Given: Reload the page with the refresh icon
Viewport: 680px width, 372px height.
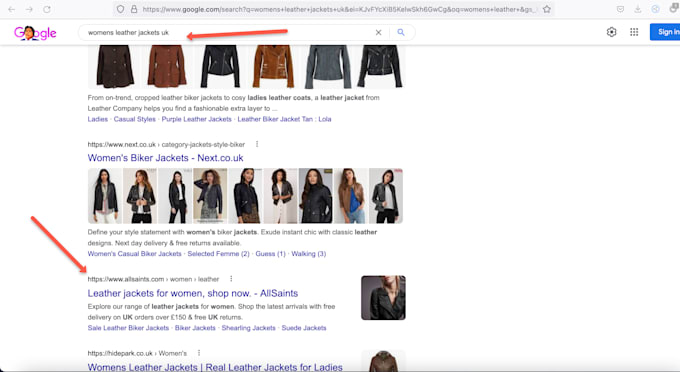Looking at the screenshot, I should pyautogui.click(x=47, y=9).
